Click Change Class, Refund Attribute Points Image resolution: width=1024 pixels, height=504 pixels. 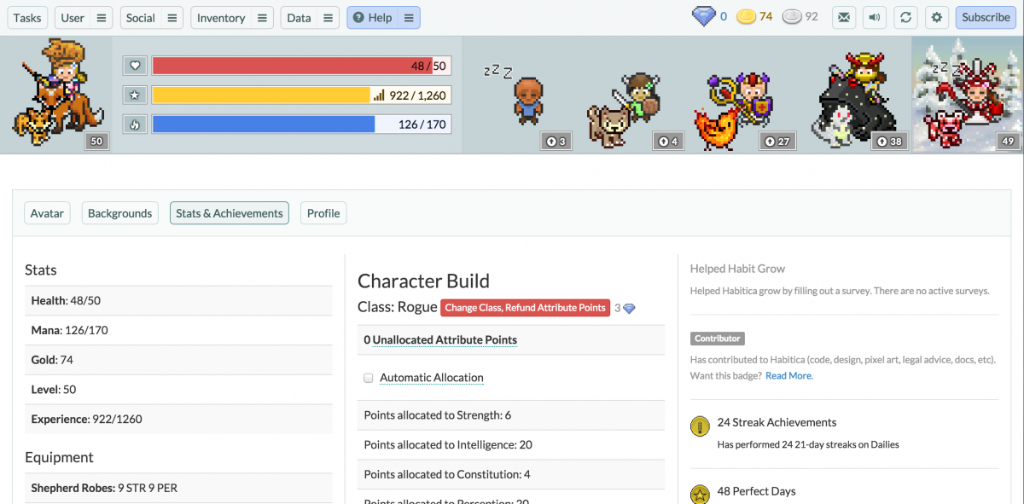pyautogui.click(x=526, y=307)
